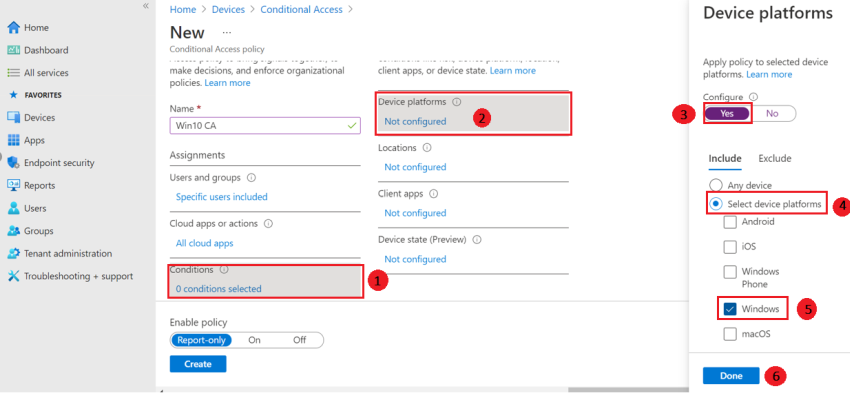Check the macOS checkbox
Image resolution: width=850 pixels, height=393 pixels.
[x=730, y=334]
